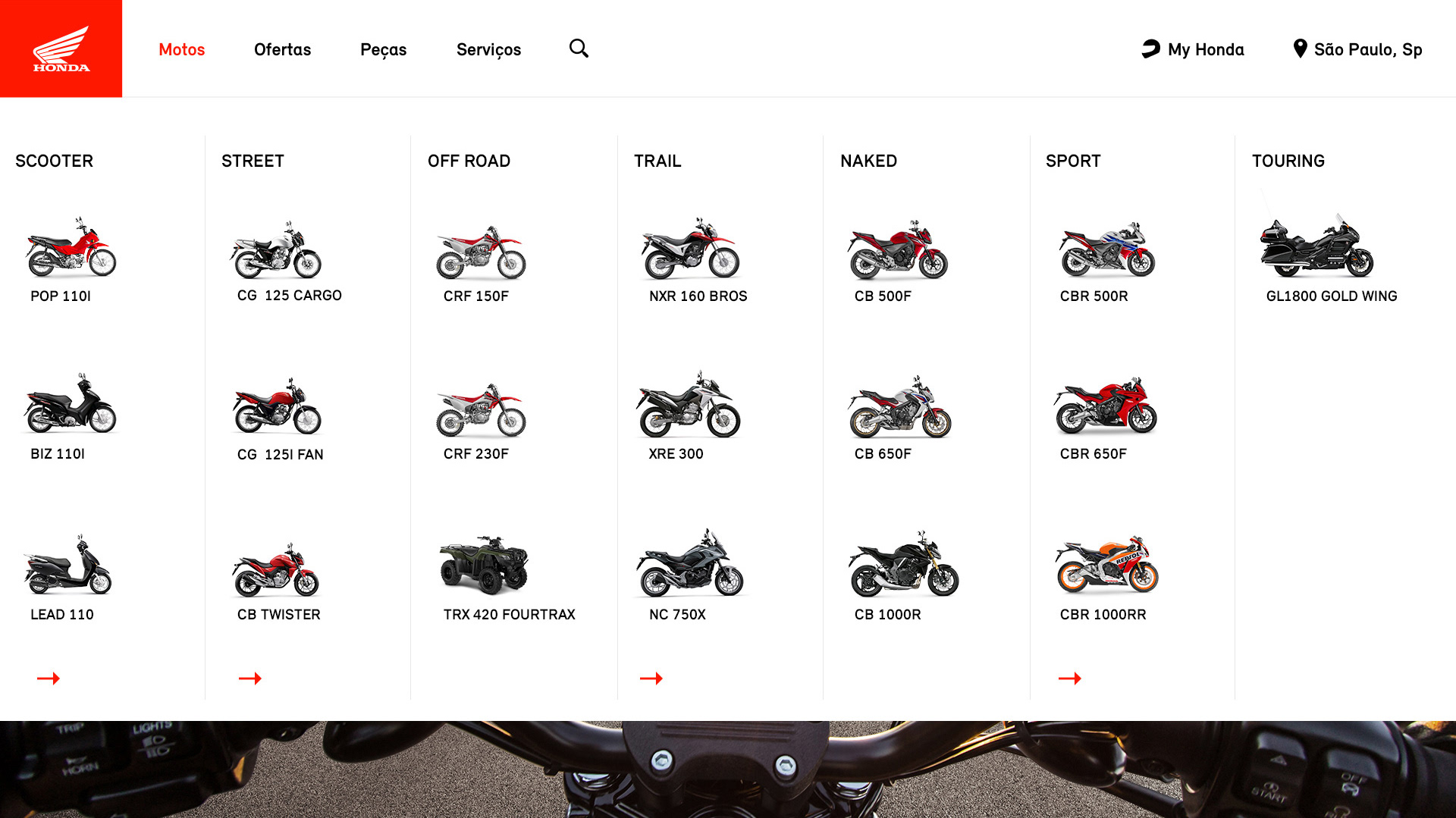
Task: Open the Motos menu
Action: tap(182, 49)
